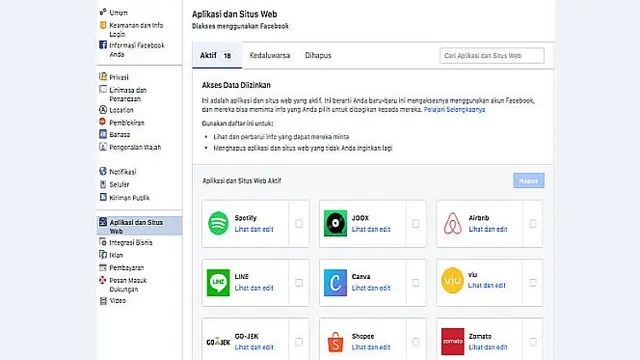The width and height of the screenshot is (640, 360).
Task: Click Lihat dan edit under Viu
Action: tap(487, 286)
